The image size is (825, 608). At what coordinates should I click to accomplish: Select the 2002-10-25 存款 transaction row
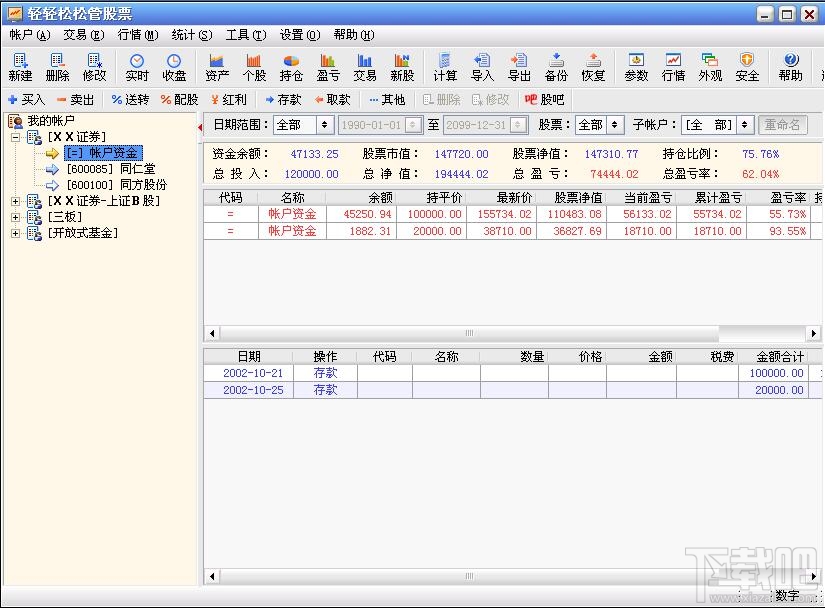pyautogui.click(x=512, y=390)
